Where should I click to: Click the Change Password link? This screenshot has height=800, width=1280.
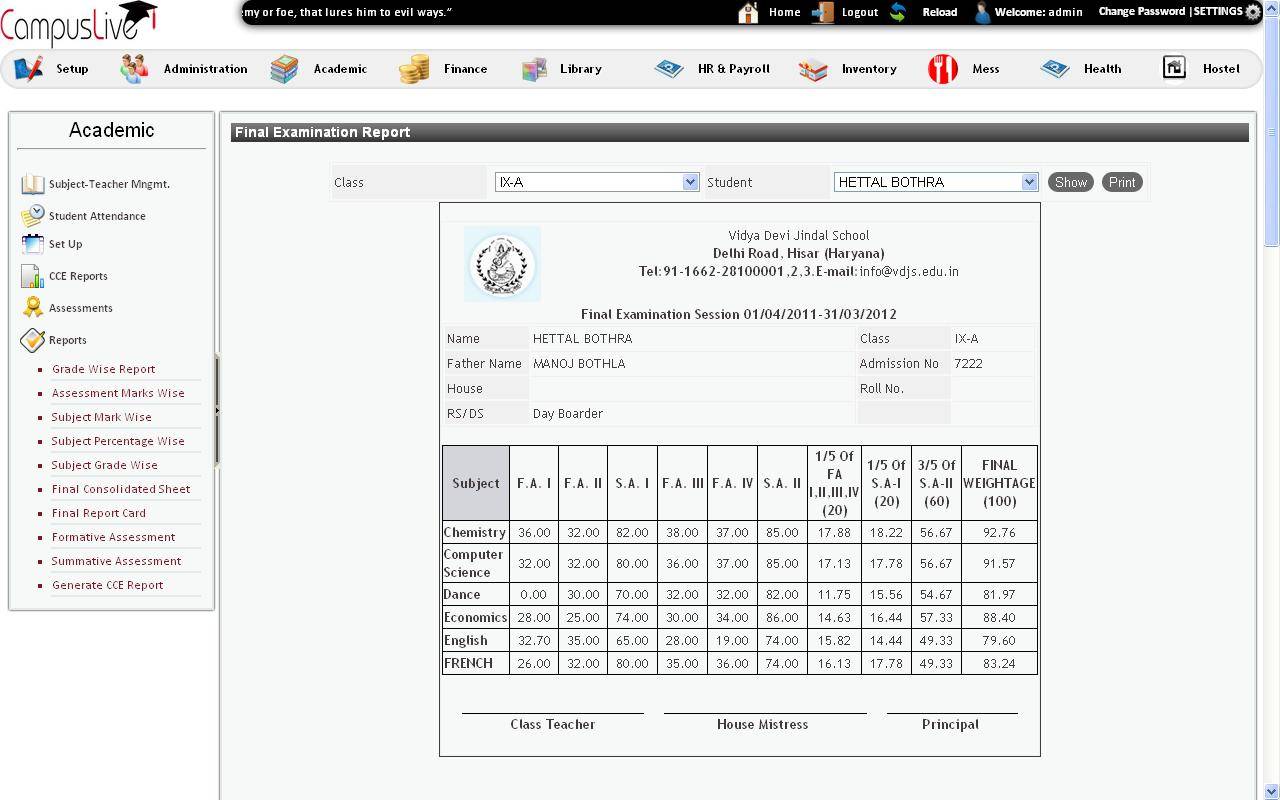click(x=1142, y=12)
